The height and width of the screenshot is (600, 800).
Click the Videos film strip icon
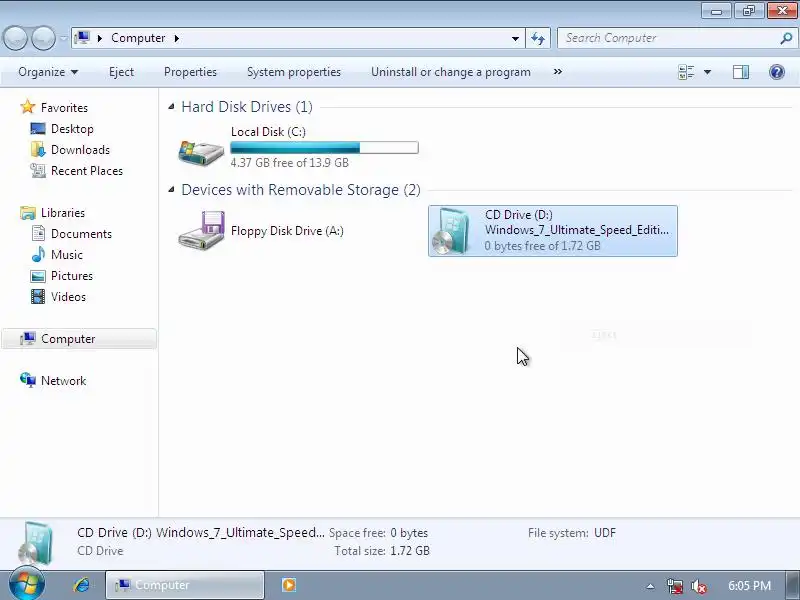click(x=38, y=296)
